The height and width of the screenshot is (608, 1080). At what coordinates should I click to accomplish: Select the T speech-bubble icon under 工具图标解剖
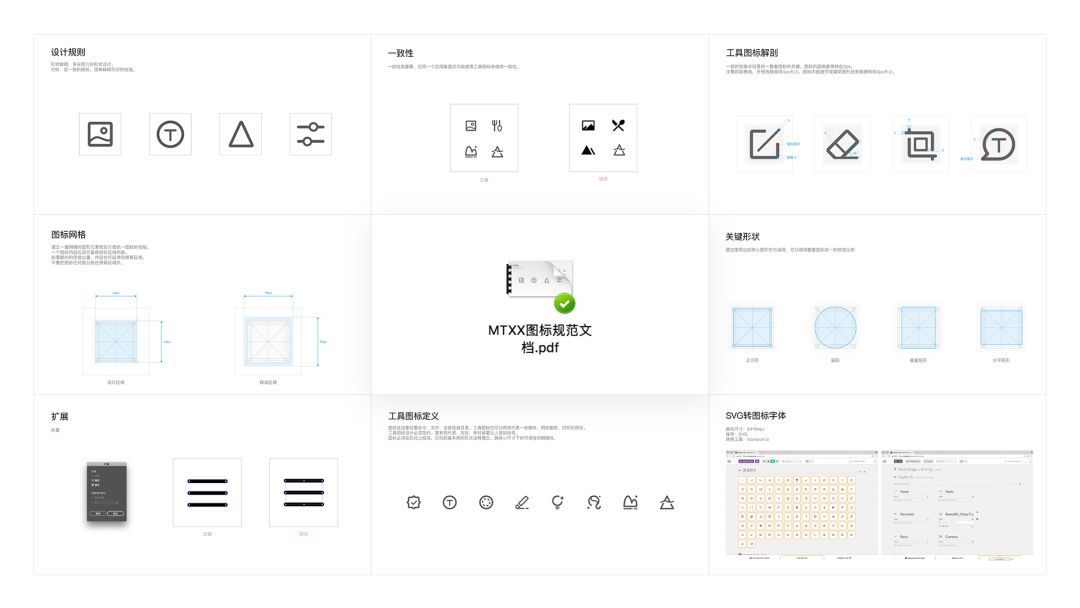998,145
